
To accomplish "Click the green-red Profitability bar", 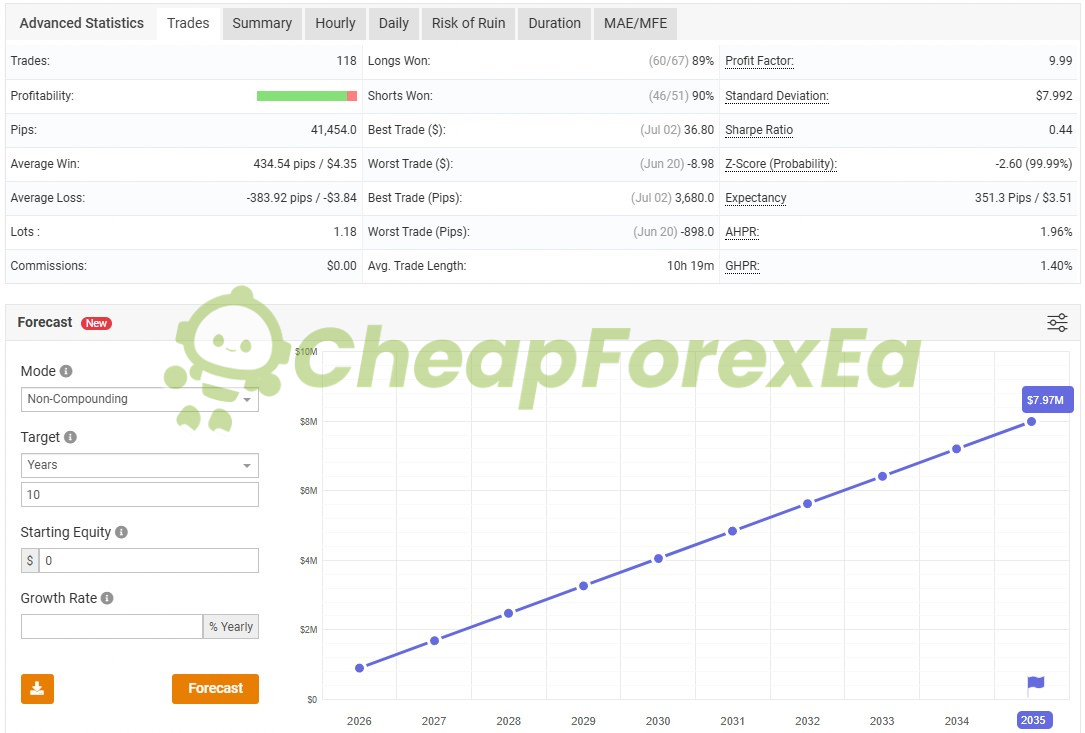I will tap(307, 96).
